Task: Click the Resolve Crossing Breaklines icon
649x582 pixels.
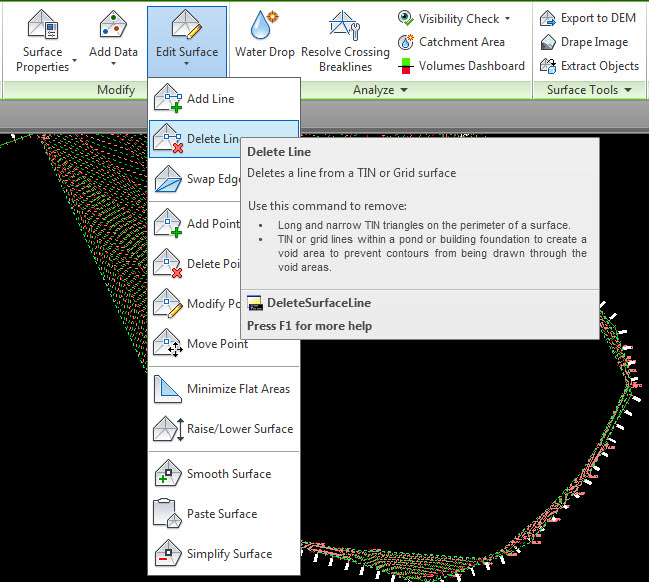Action: pyautogui.click(x=345, y=26)
